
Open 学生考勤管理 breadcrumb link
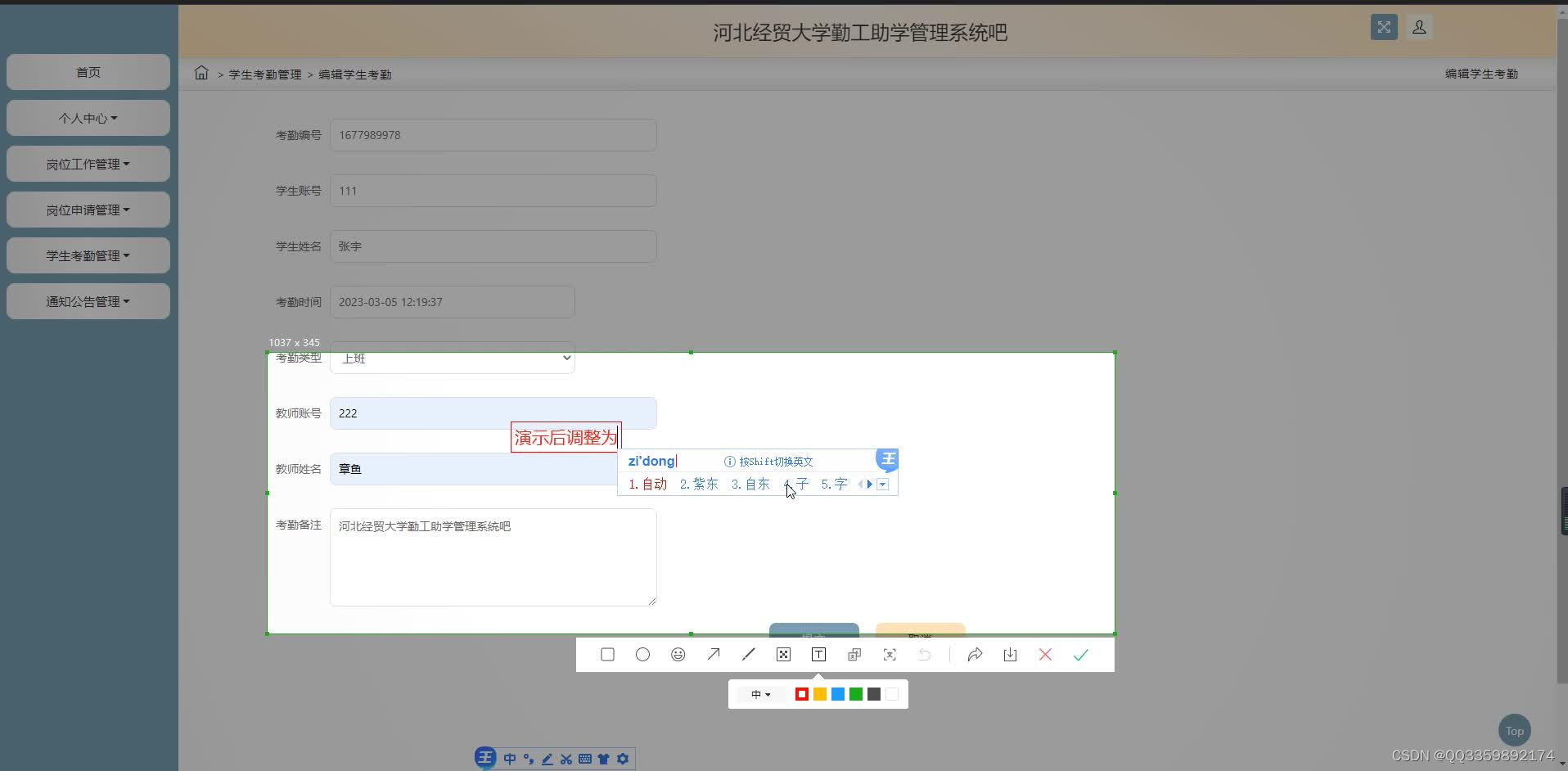click(x=265, y=74)
